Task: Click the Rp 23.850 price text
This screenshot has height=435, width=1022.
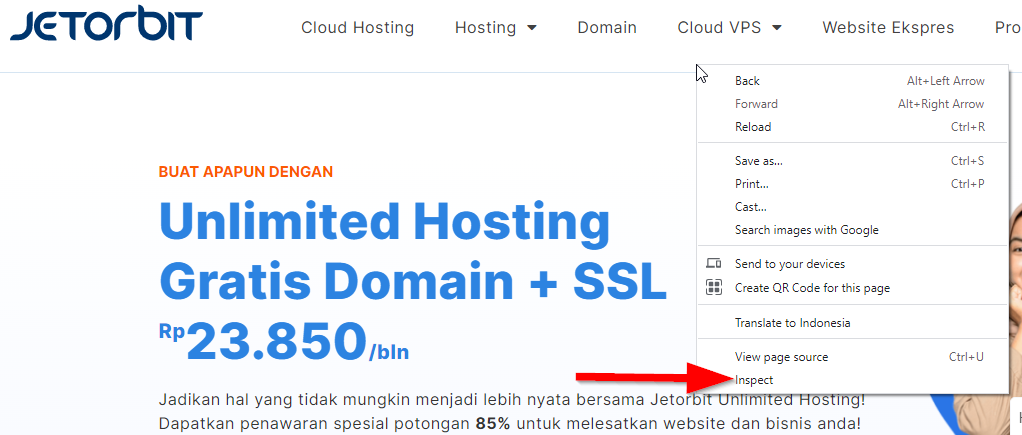Action: [x=284, y=341]
